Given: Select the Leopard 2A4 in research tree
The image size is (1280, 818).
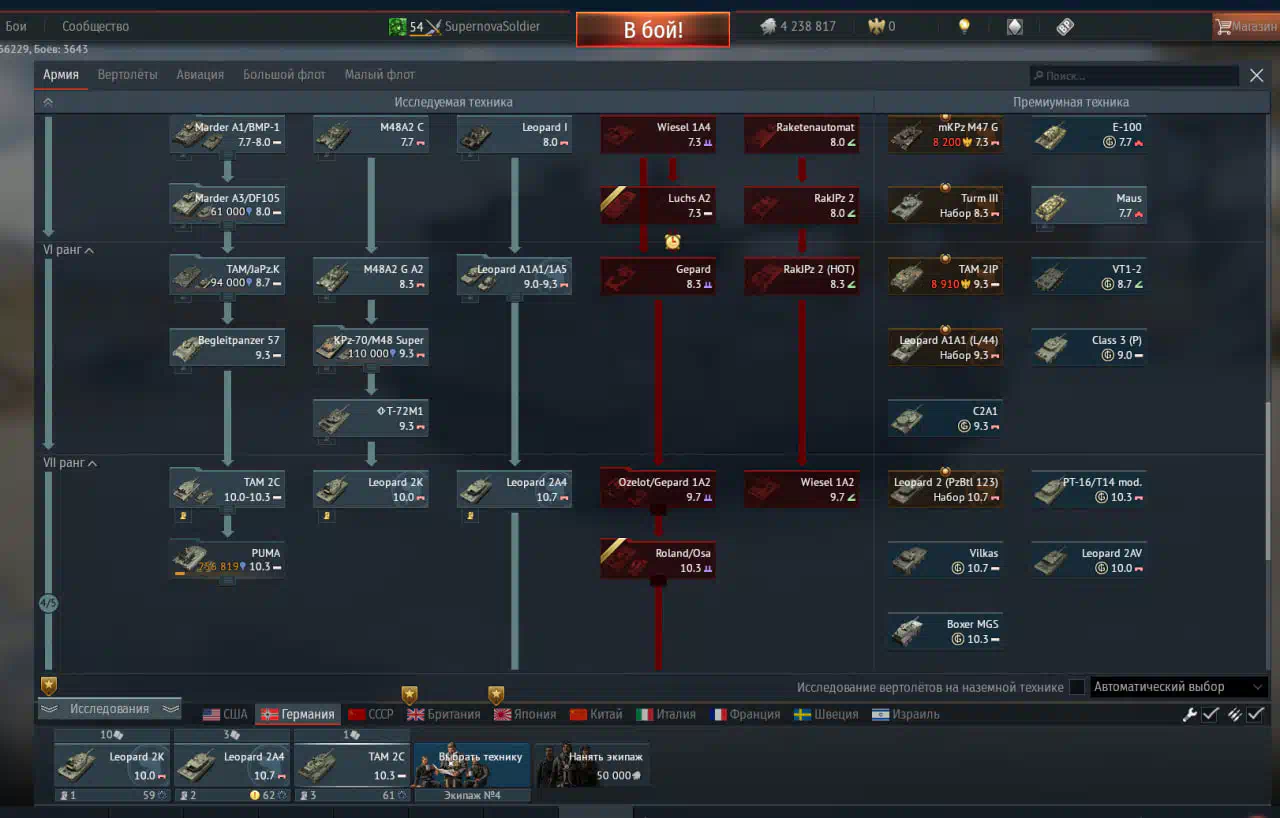Looking at the screenshot, I should coord(515,489).
